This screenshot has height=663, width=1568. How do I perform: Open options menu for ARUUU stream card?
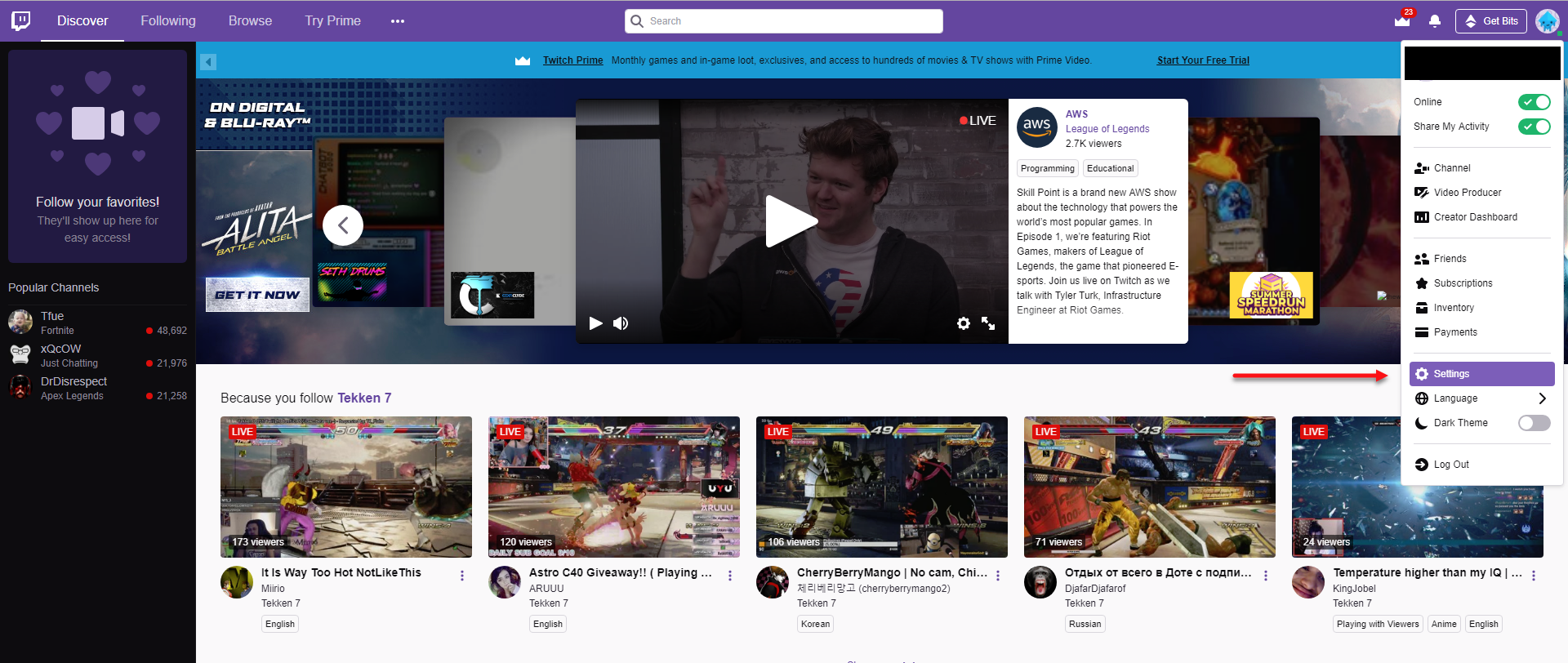click(730, 576)
